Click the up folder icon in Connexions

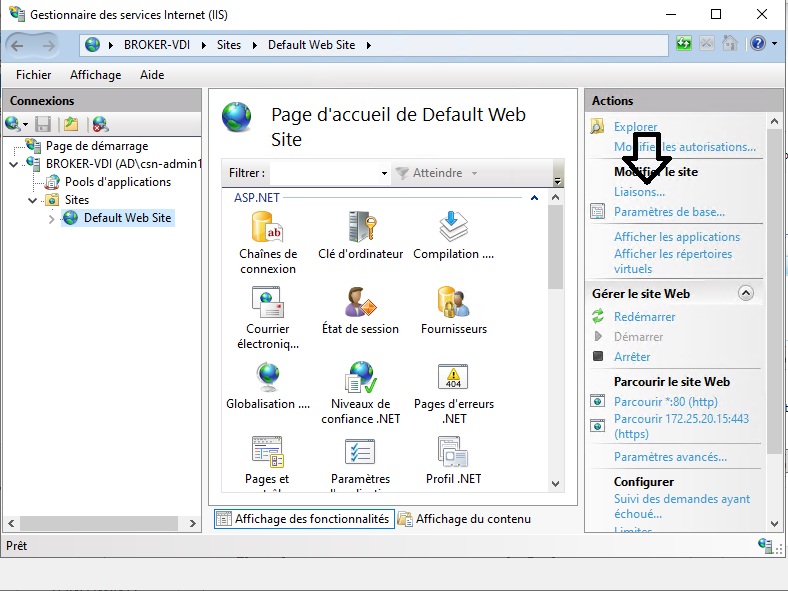pyautogui.click(x=71, y=124)
